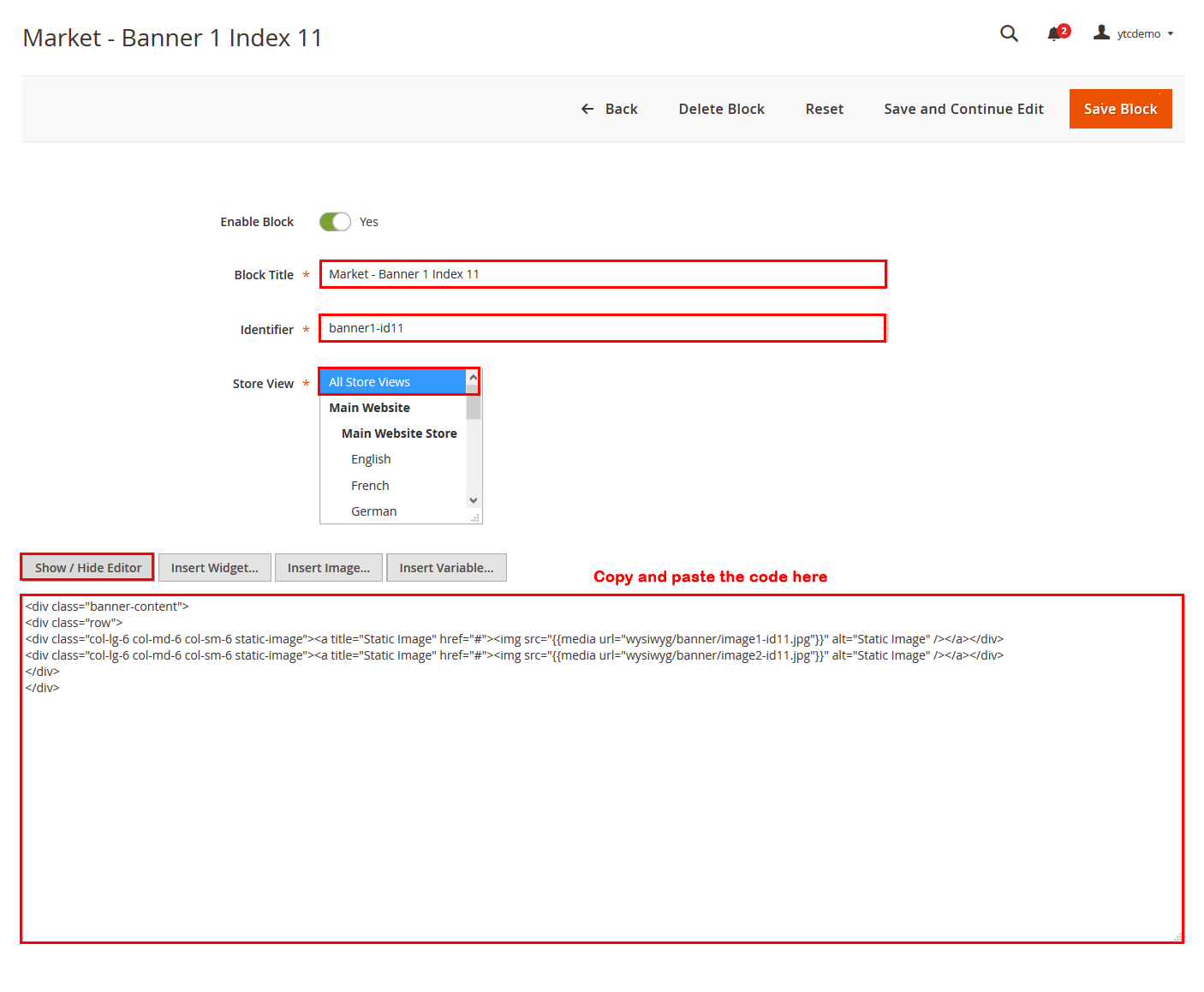Screen dimensions: 1204x992
Task: Choose French in Store View list
Action: pyautogui.click(x=370, y=486)
